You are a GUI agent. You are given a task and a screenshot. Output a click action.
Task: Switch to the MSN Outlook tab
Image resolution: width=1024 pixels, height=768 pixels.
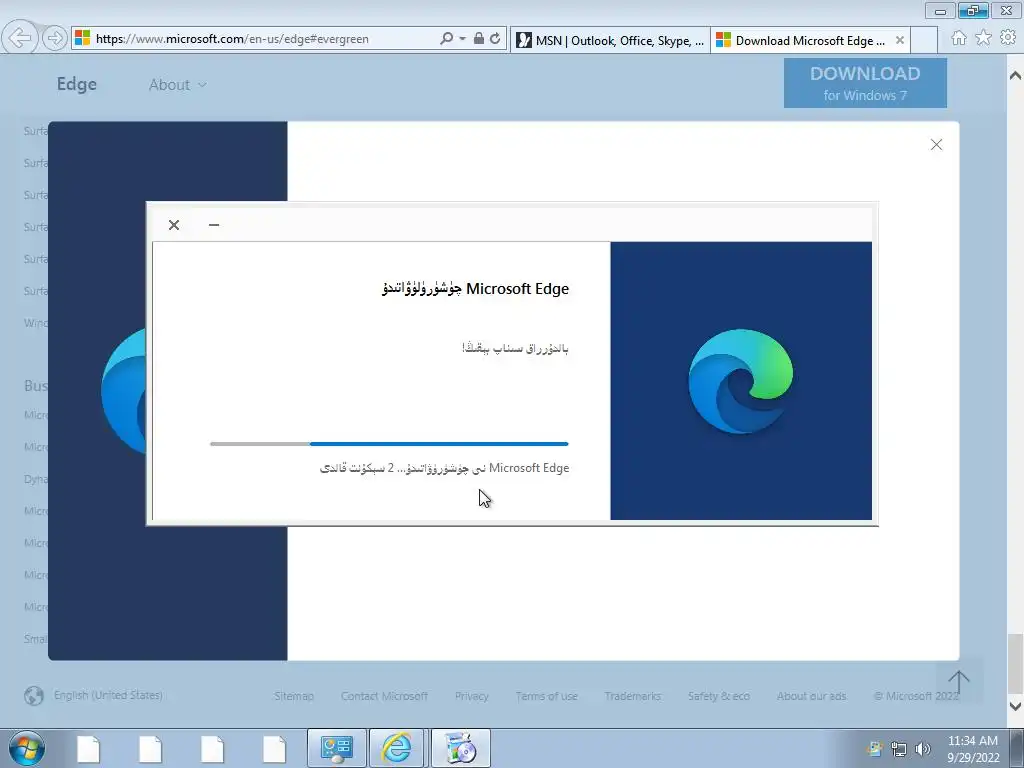(610, 40)
